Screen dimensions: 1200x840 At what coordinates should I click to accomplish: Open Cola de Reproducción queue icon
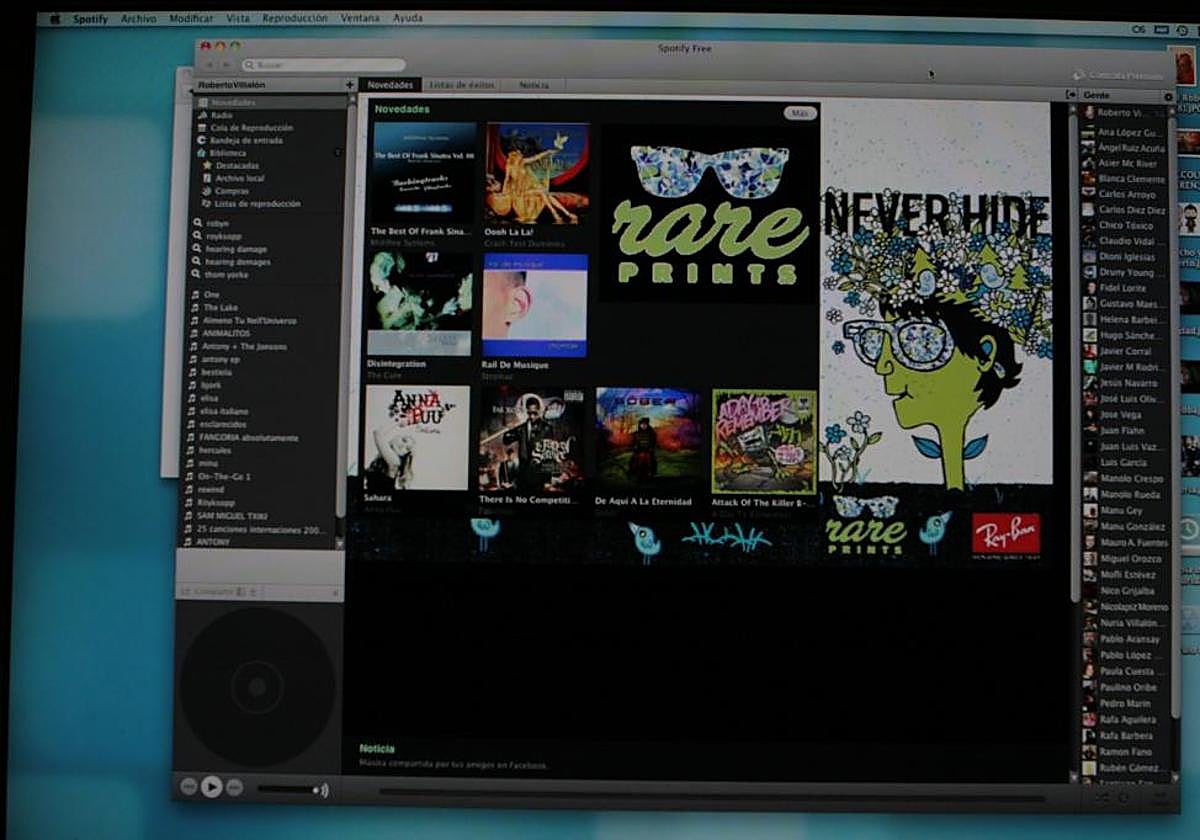click(202, 128)
